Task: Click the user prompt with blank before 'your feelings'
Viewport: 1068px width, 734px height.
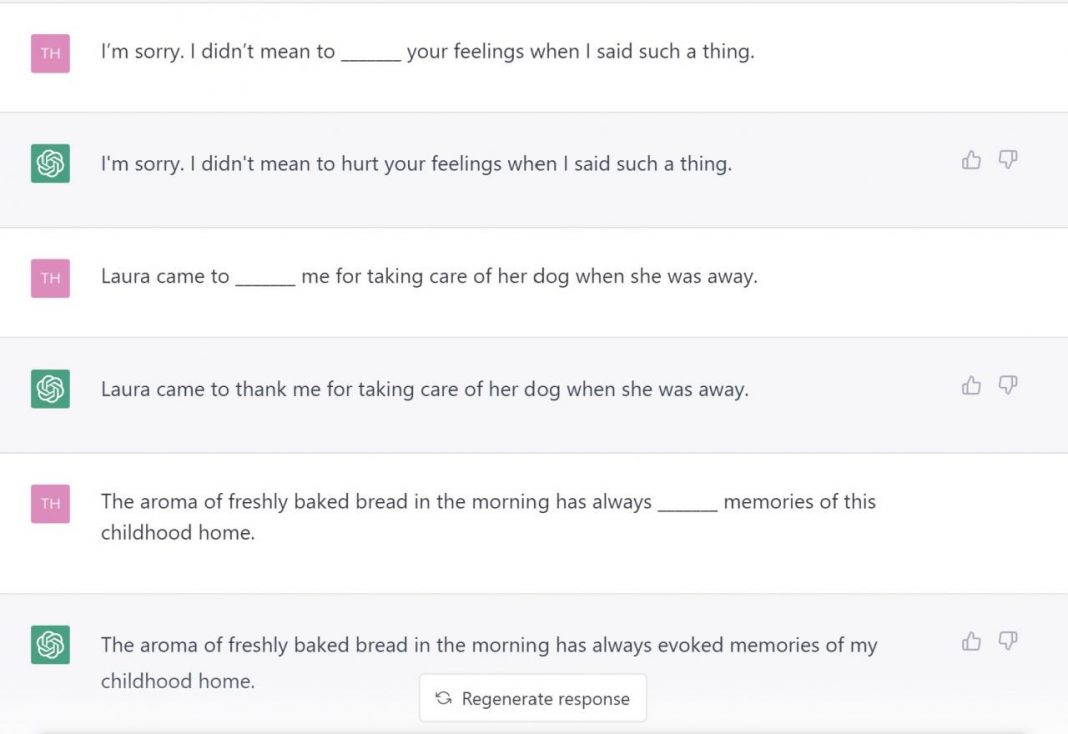Action: tap(427, 52)
